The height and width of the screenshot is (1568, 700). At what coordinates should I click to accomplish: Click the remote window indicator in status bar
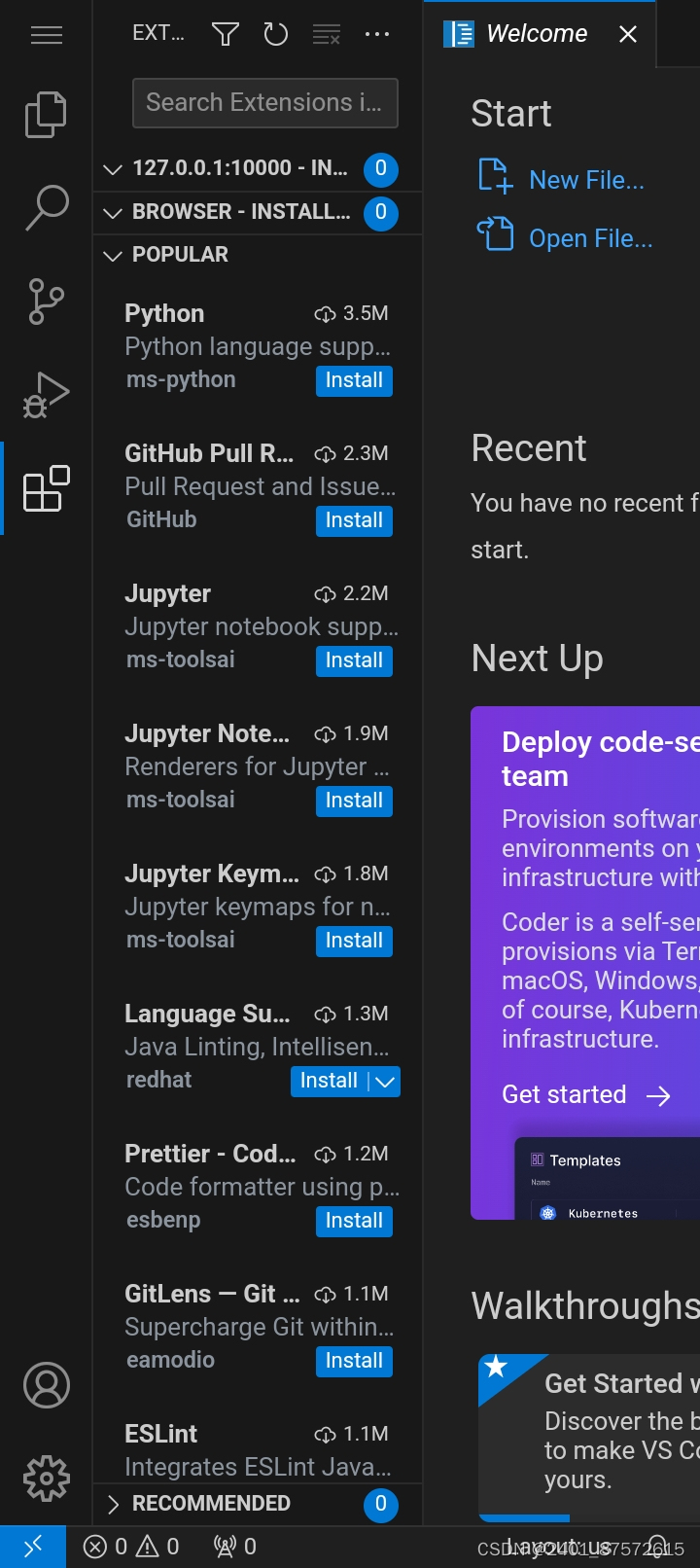click(x=33, y=1547)
